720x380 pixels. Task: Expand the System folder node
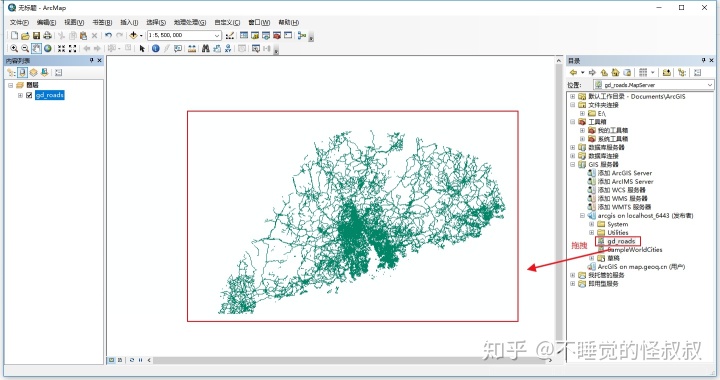coord(591,224)
